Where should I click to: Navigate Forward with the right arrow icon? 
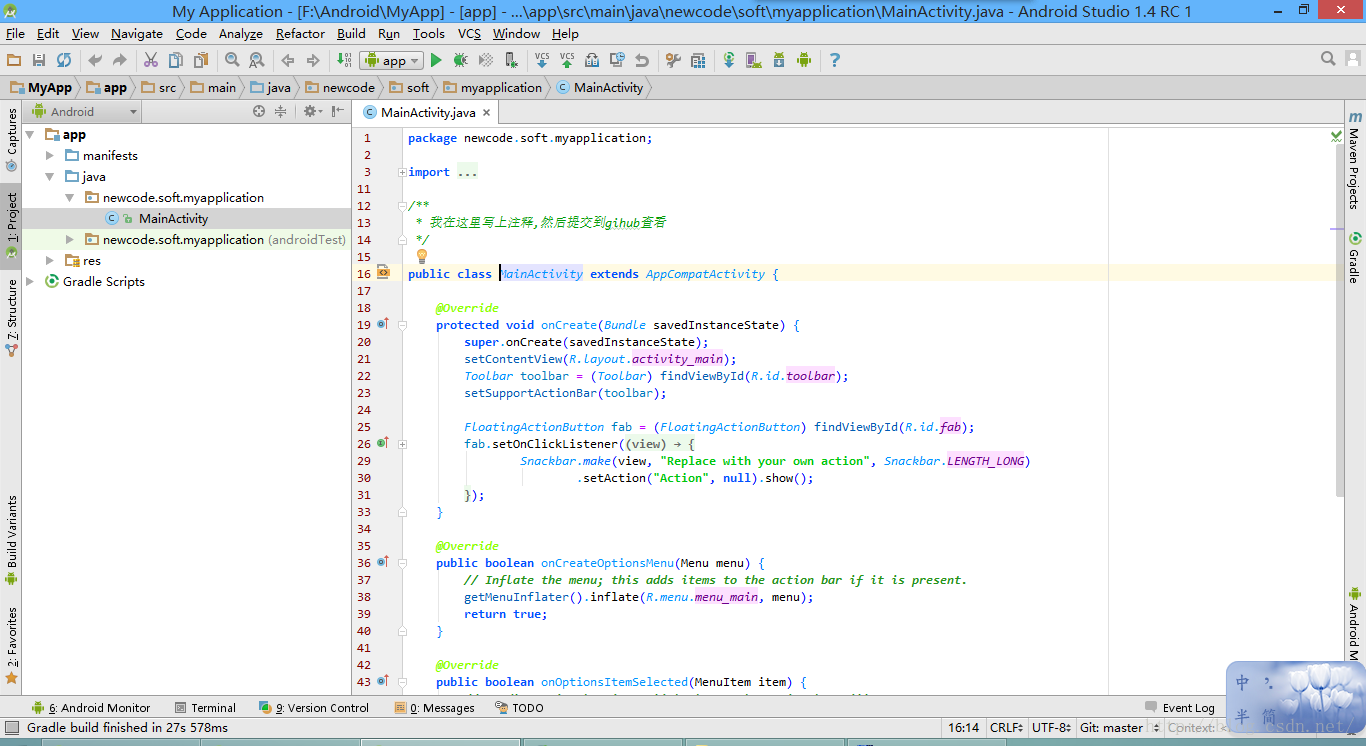pos(313,60)
